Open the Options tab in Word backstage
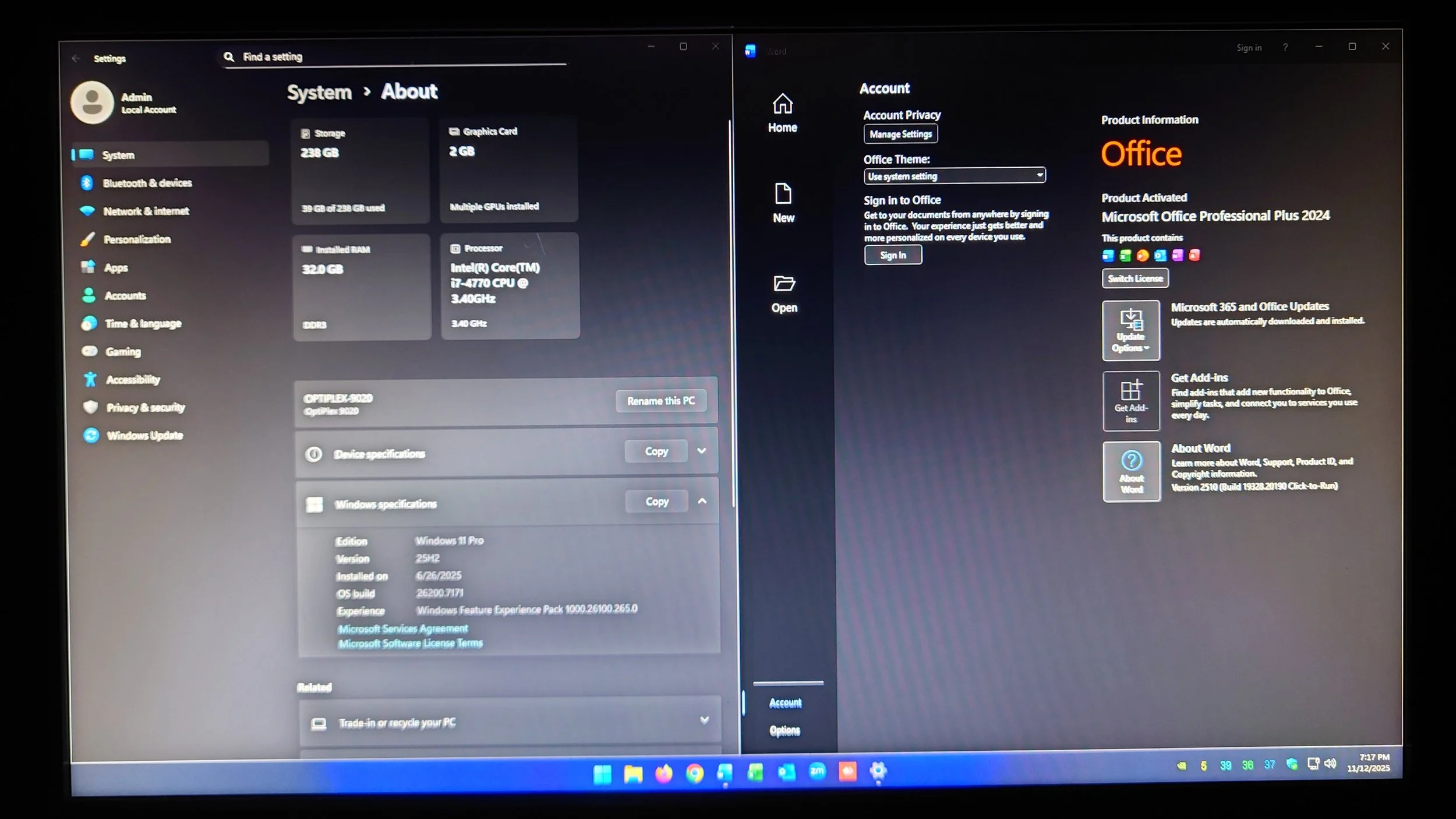This screenshot has width=1456, height=819. point(784,730)
